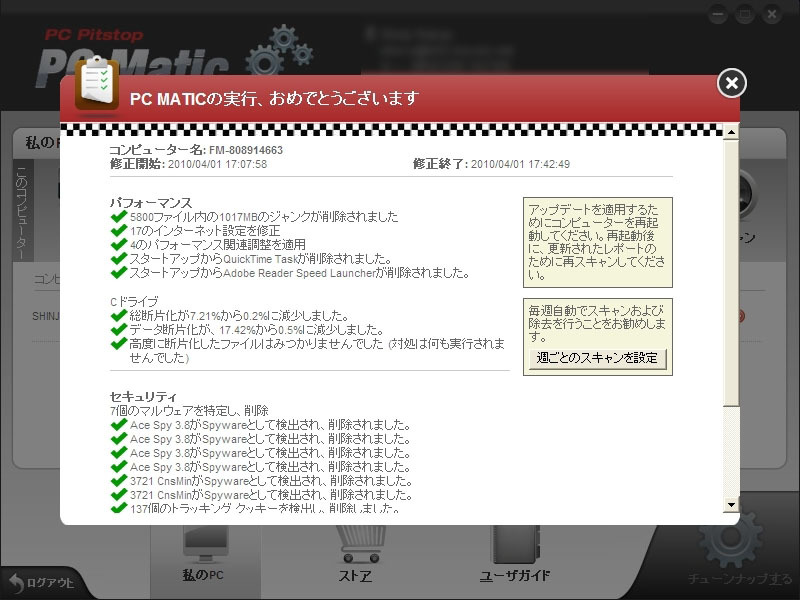This screenshot has width=800, height=600.
Task: Click the 1017MB junk deleted result line
Action: 264,217
